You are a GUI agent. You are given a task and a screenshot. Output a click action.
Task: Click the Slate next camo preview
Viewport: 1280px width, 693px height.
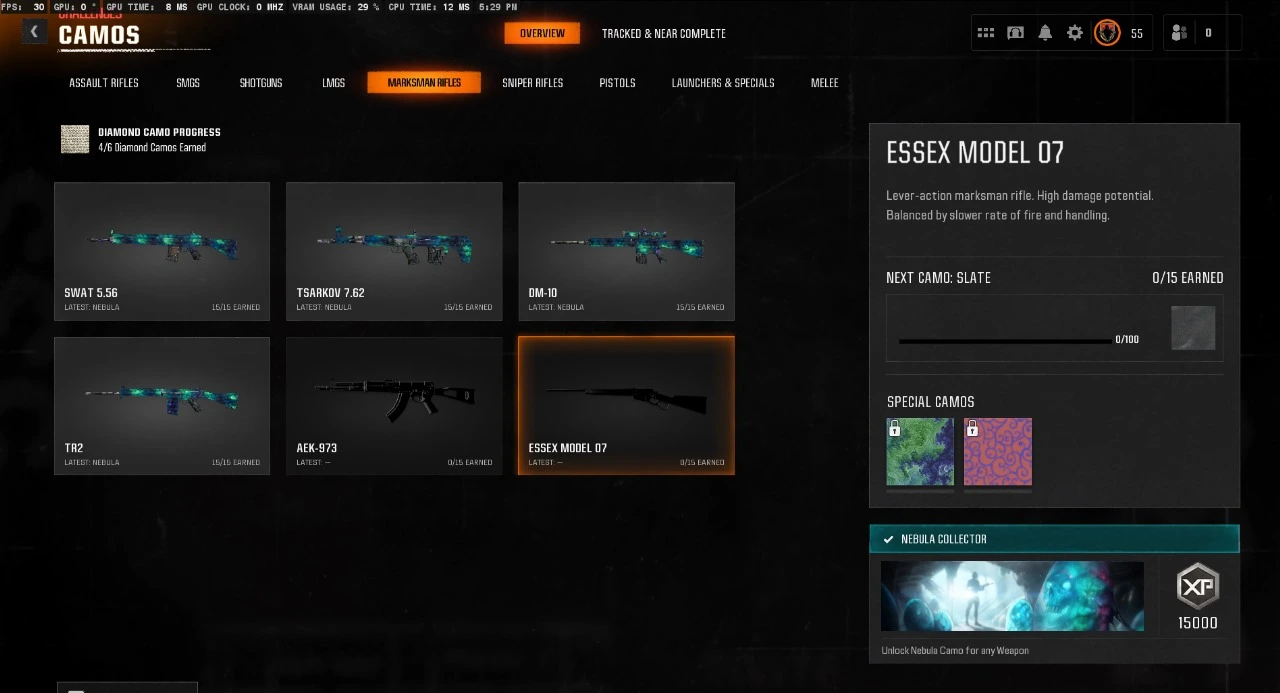click(1194, 328)
